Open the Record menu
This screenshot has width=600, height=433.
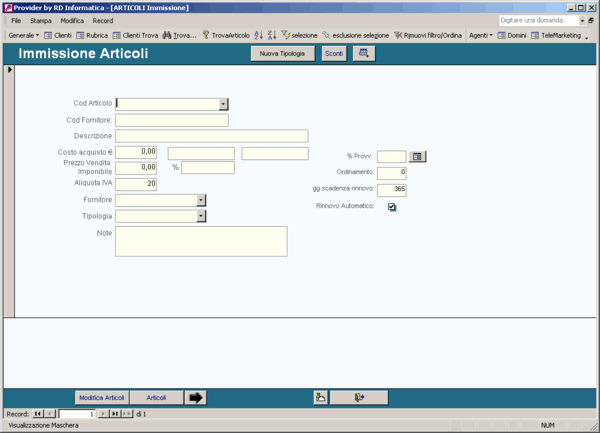pyautogui.click(x=103, y=21)
